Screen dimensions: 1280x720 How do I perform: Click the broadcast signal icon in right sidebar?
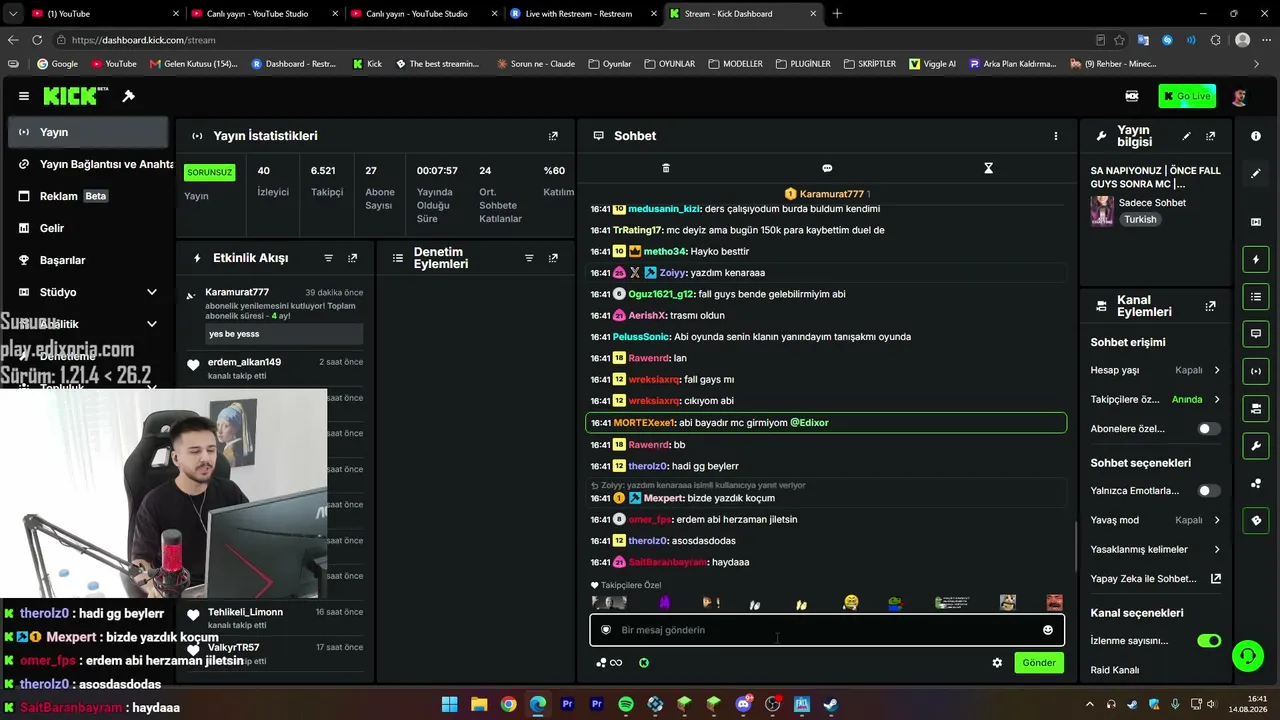pyautogui.click(x=1256, y=371)
